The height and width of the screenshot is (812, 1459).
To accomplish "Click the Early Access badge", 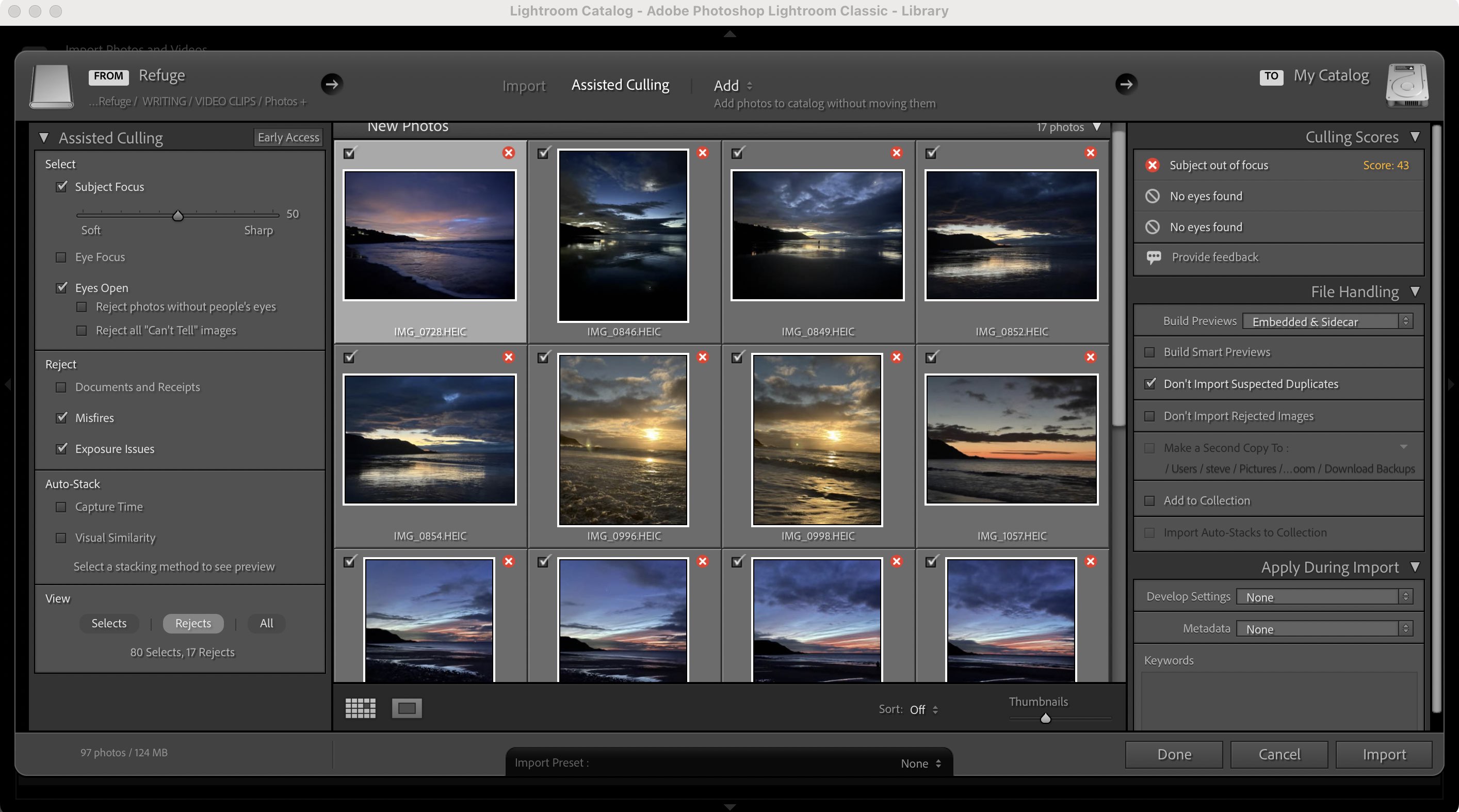I will click(288, 138).
